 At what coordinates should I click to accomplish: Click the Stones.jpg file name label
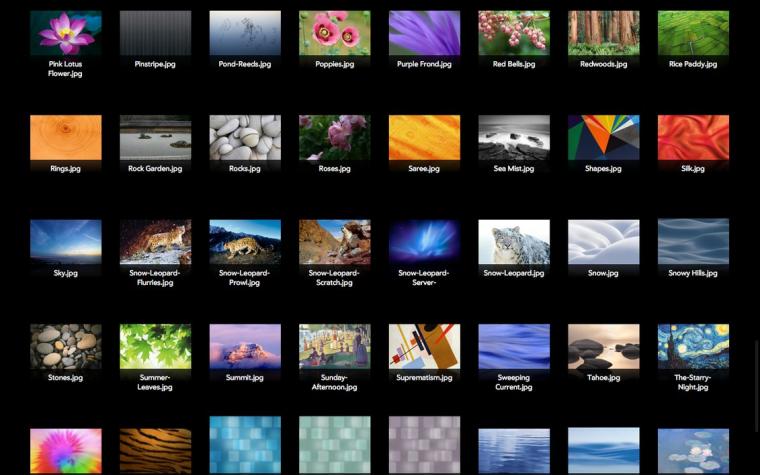point(65,378)
